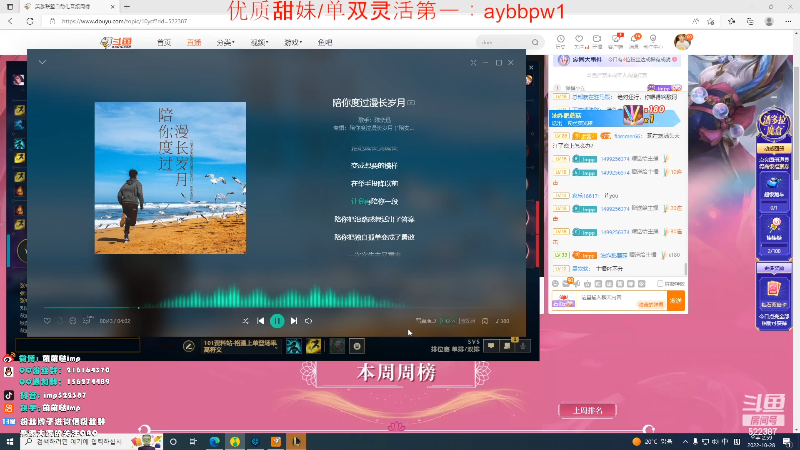This screenshot has height=450, width=800.
Task: Select the Ghost summoner spell in League client
Action: tap(293, 346)
